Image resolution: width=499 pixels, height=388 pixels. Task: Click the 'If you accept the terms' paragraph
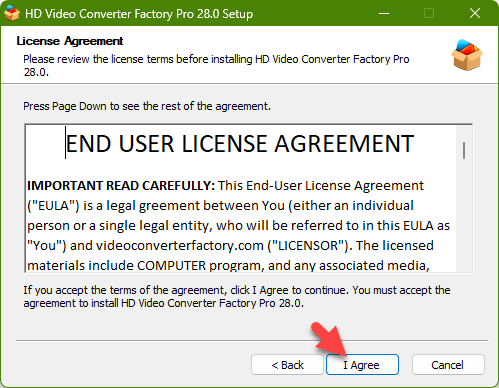coord(237,297)
